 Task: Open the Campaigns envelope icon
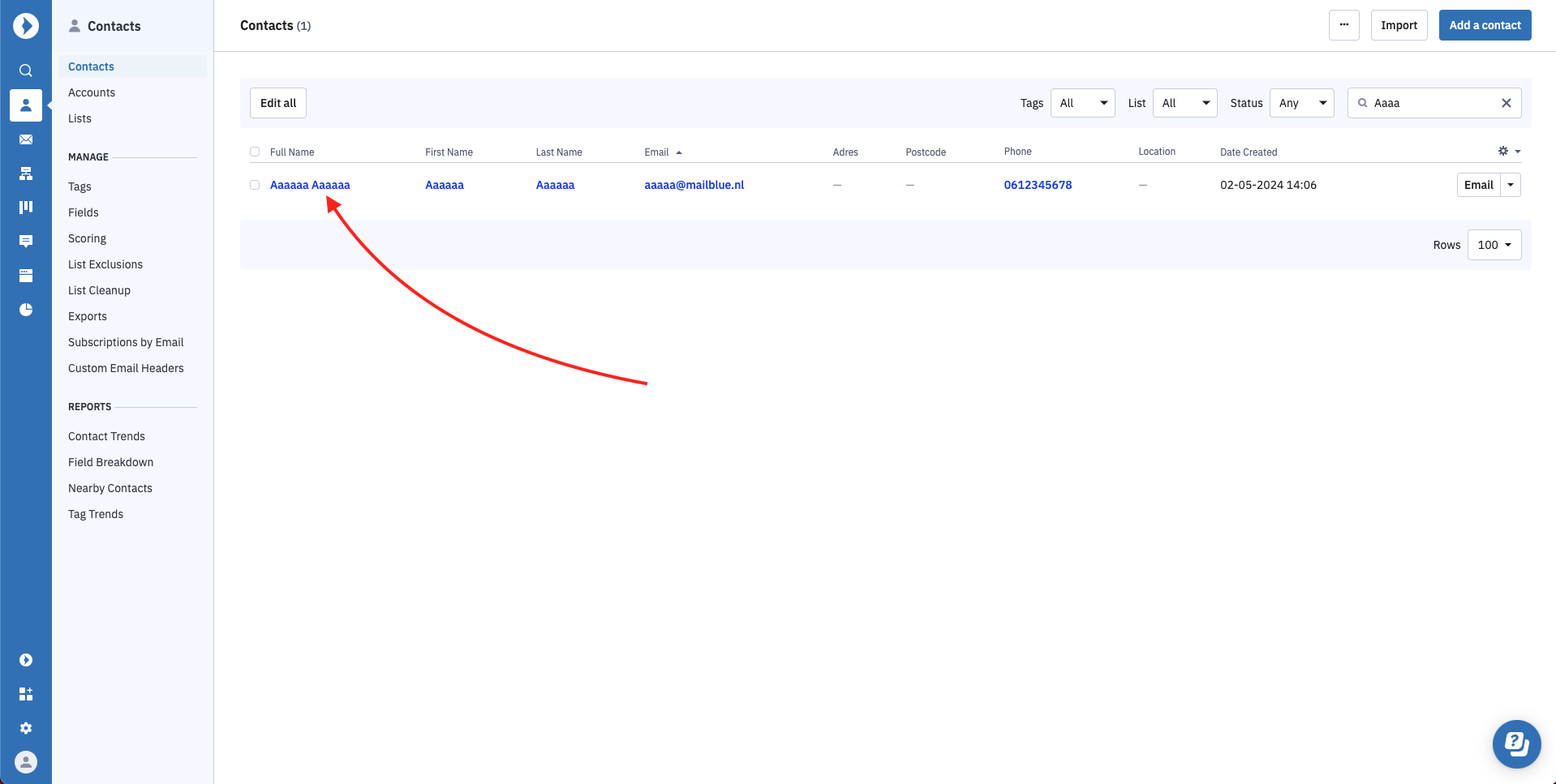[26, 139]
